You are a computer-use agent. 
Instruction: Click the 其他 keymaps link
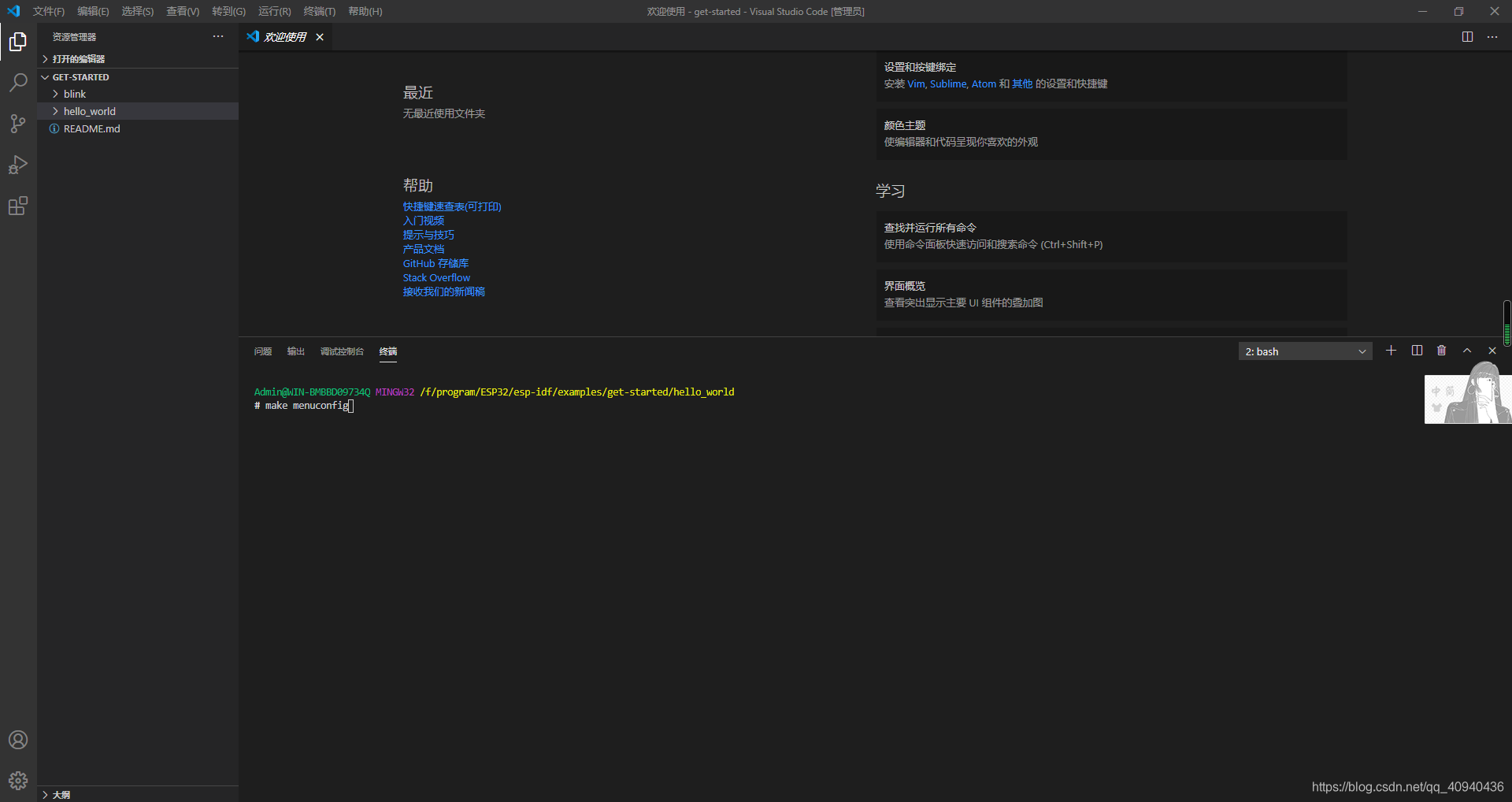(x=1022, y=84)
